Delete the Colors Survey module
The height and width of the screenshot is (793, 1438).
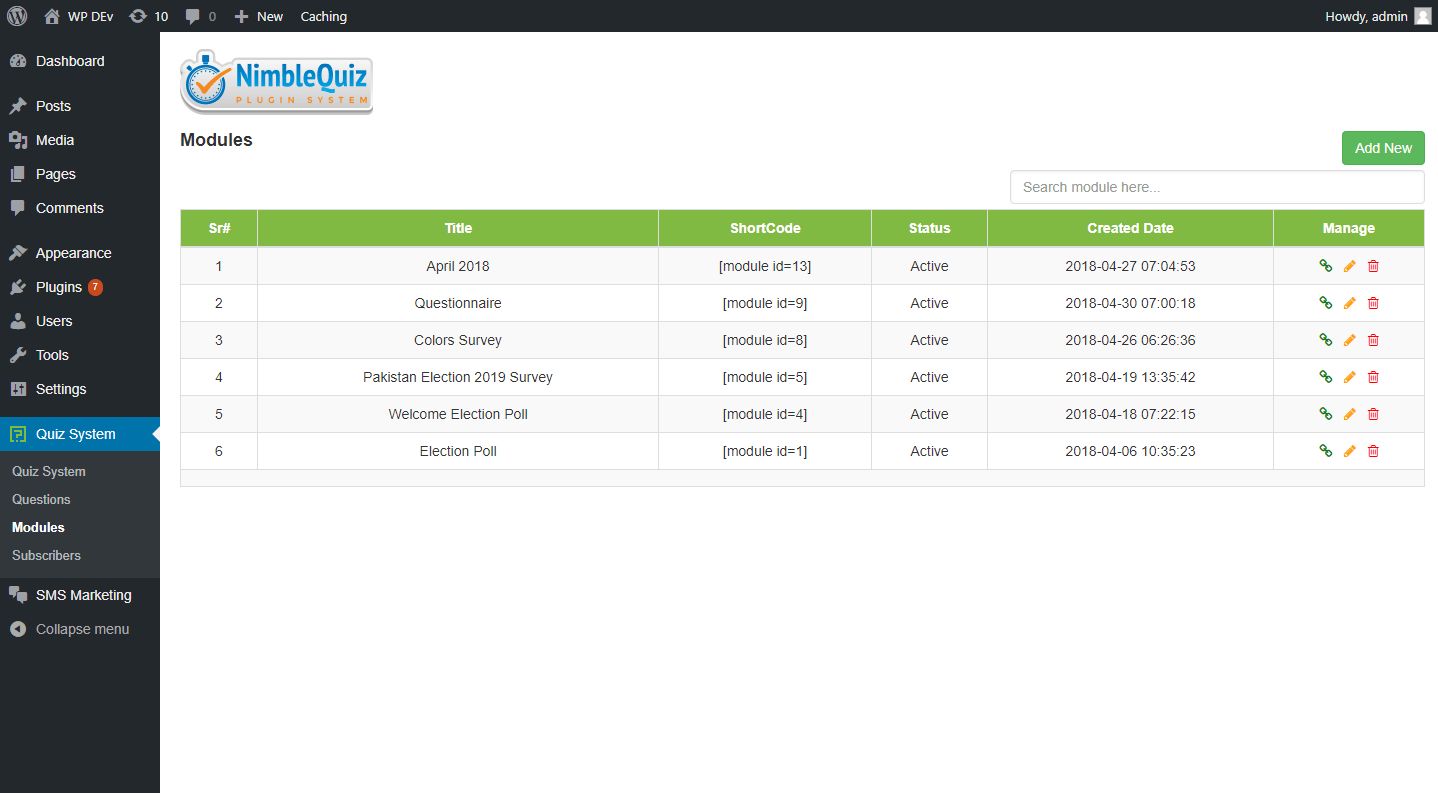(x=1373, y=340)
